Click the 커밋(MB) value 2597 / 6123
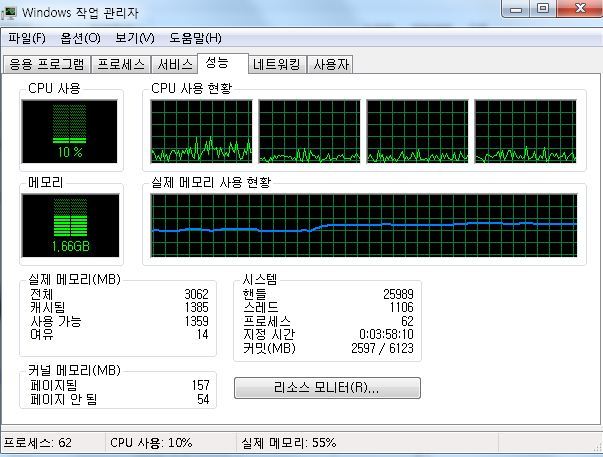 (382, 348)
